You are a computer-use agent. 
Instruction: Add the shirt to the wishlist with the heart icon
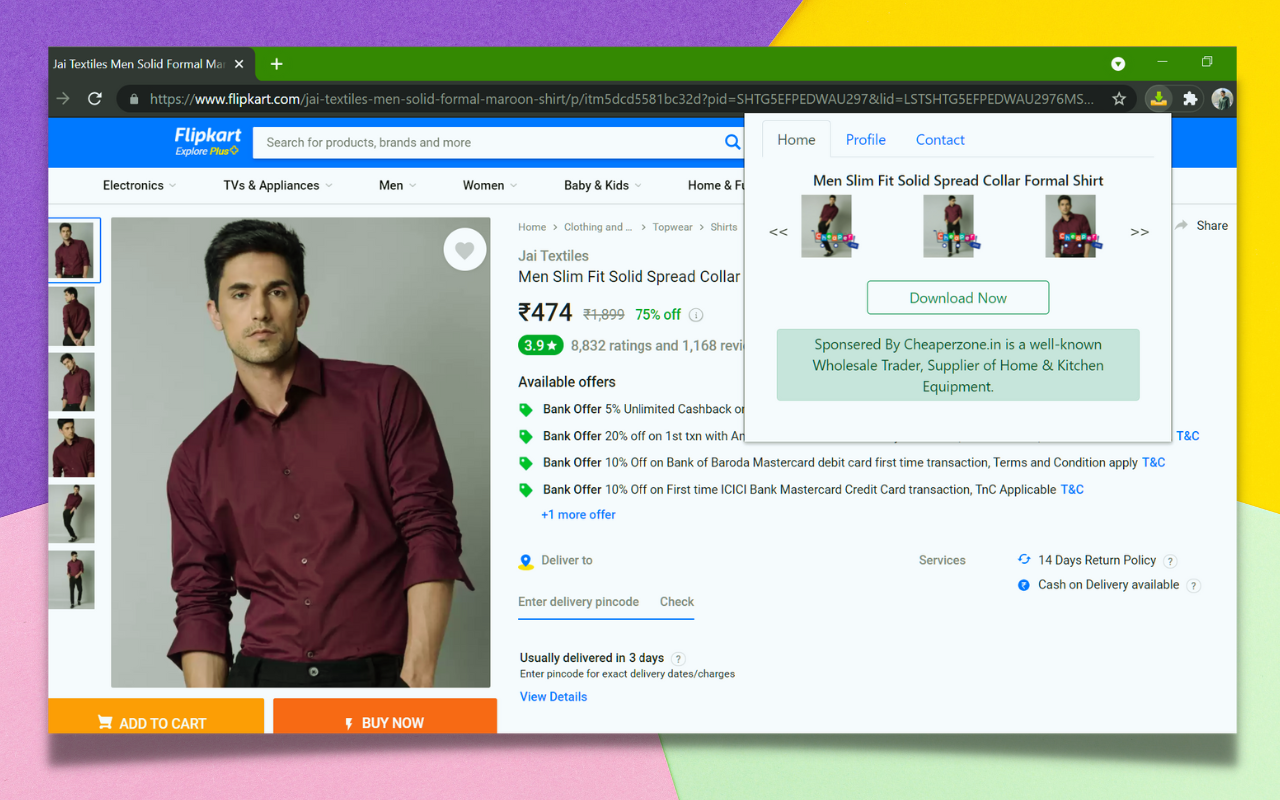(465, 250)
